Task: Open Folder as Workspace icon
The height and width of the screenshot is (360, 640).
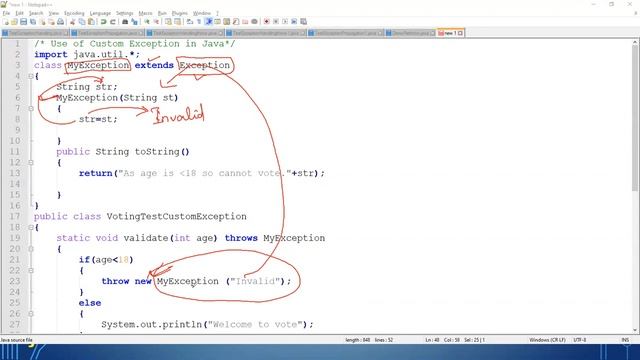Action: (x=245, y=21)
